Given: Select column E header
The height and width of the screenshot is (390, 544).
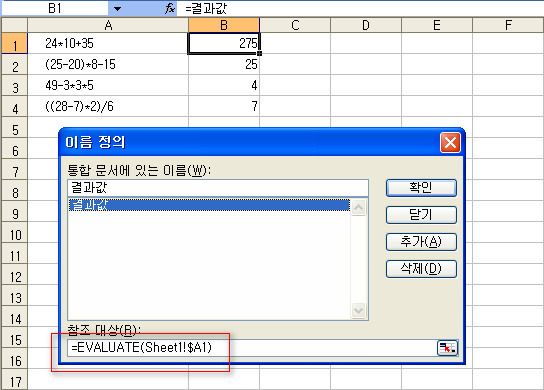Looking at the screenshot, I should tap(437, 25).
